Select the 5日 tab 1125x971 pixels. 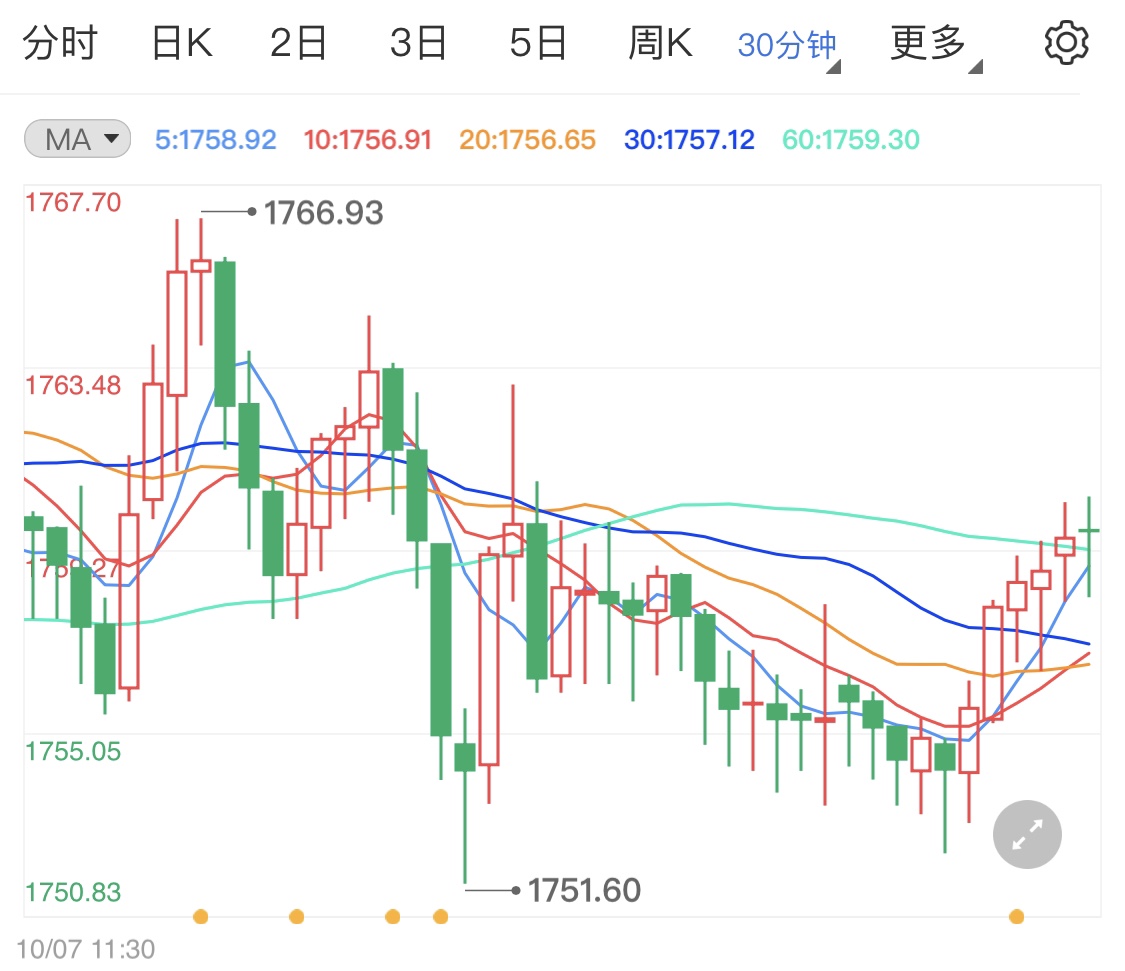(x=538, y=43)
